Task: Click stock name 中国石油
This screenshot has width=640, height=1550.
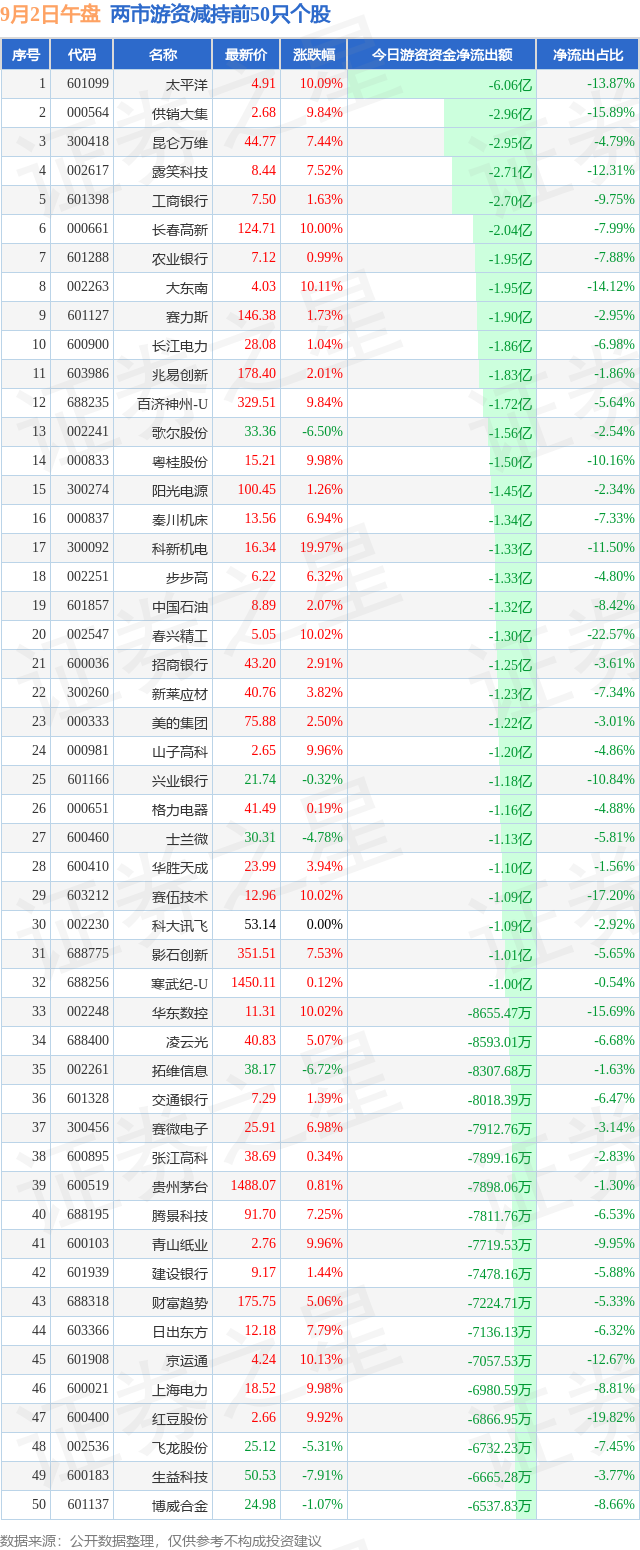Action: point(180,606)
